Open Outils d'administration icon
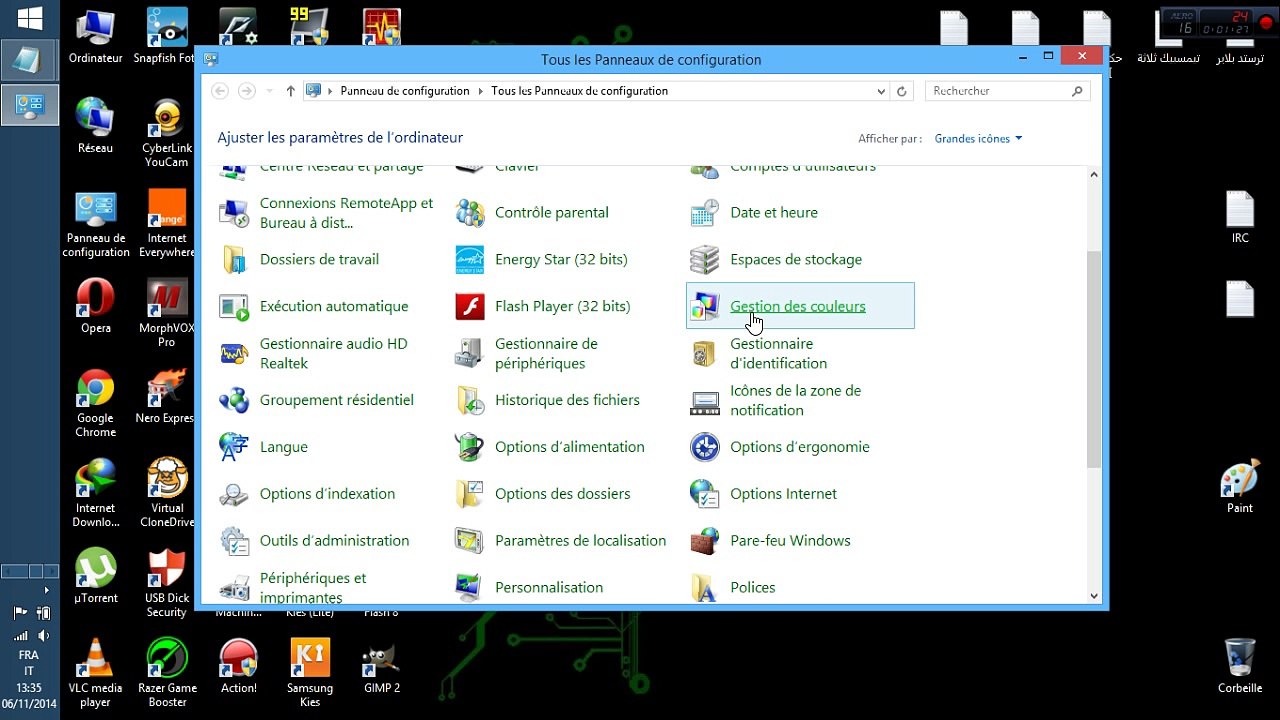Viewport: 1280px width, 720px height. 234,541
